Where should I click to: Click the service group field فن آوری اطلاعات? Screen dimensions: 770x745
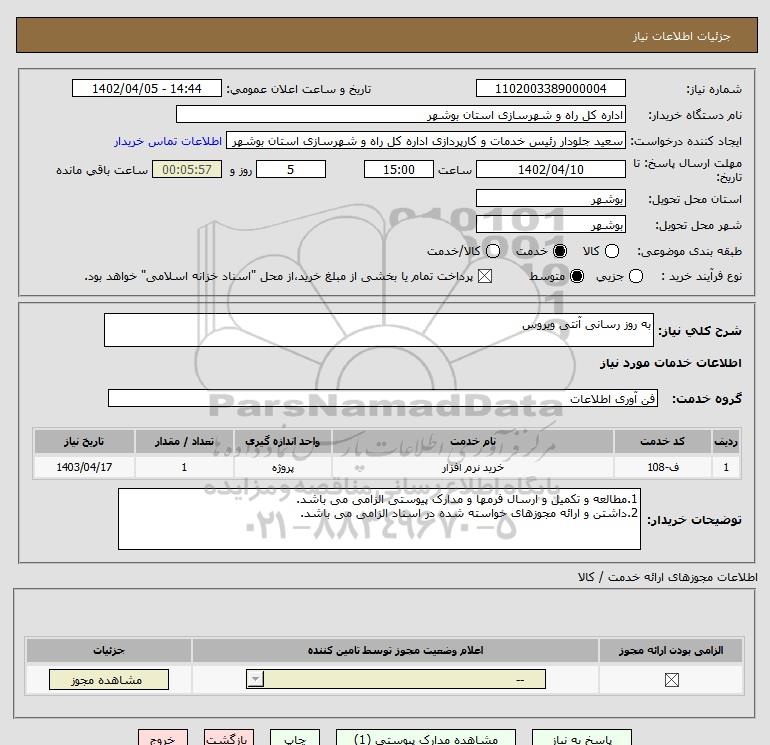(383, 398)
